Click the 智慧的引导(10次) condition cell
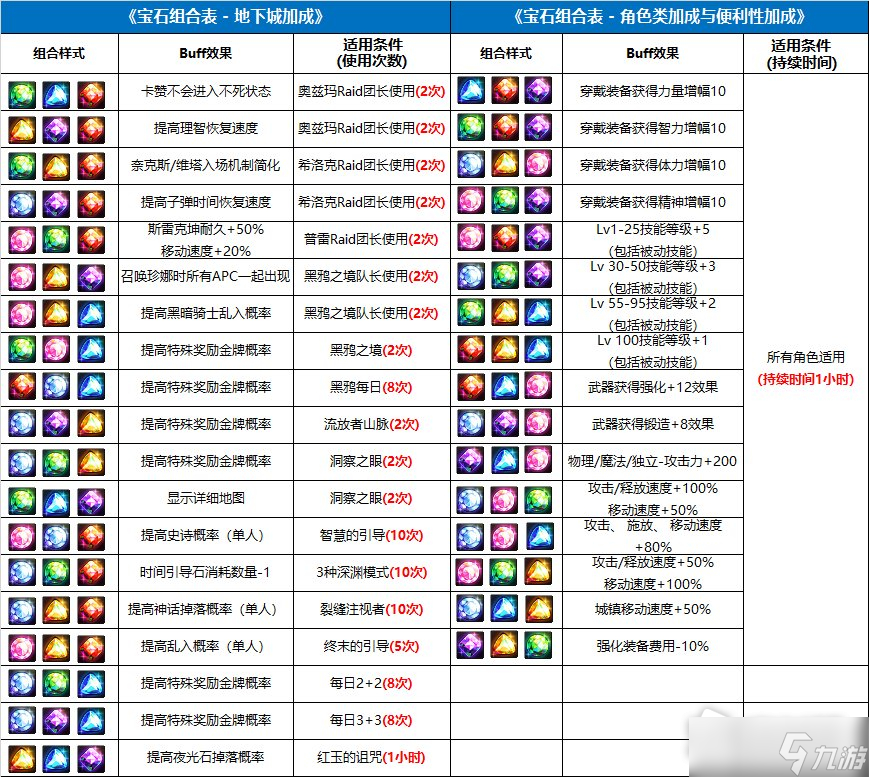The width and height of the screenshot is (869, 777). point(371,535)
